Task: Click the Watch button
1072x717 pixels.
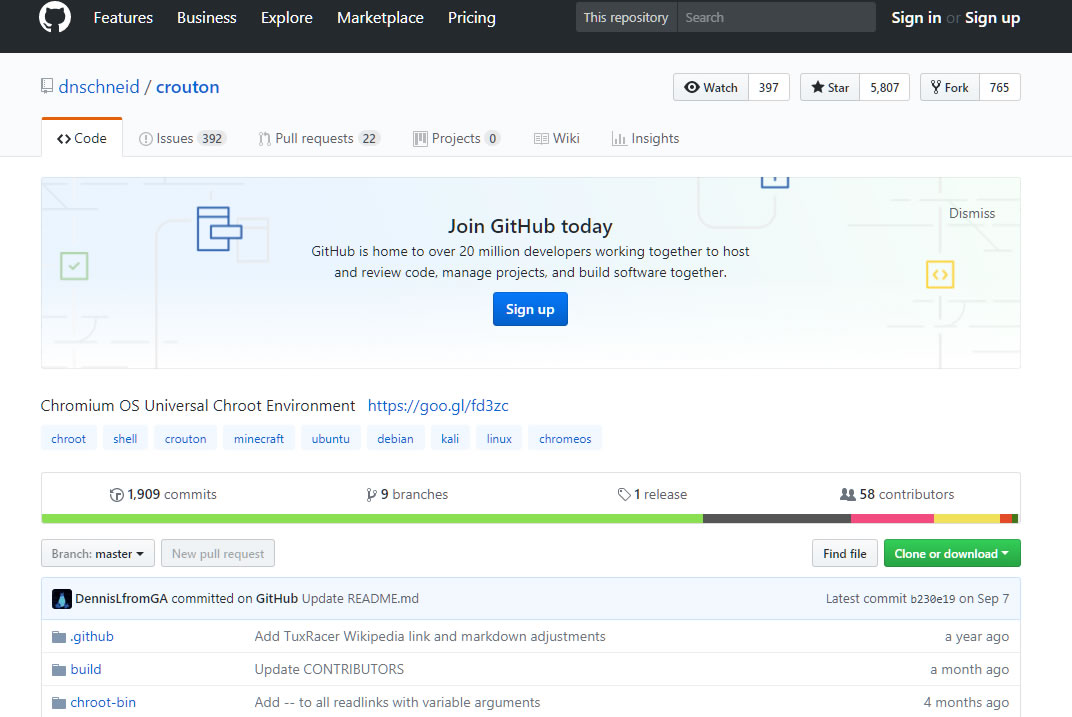Action: point(711,87)
